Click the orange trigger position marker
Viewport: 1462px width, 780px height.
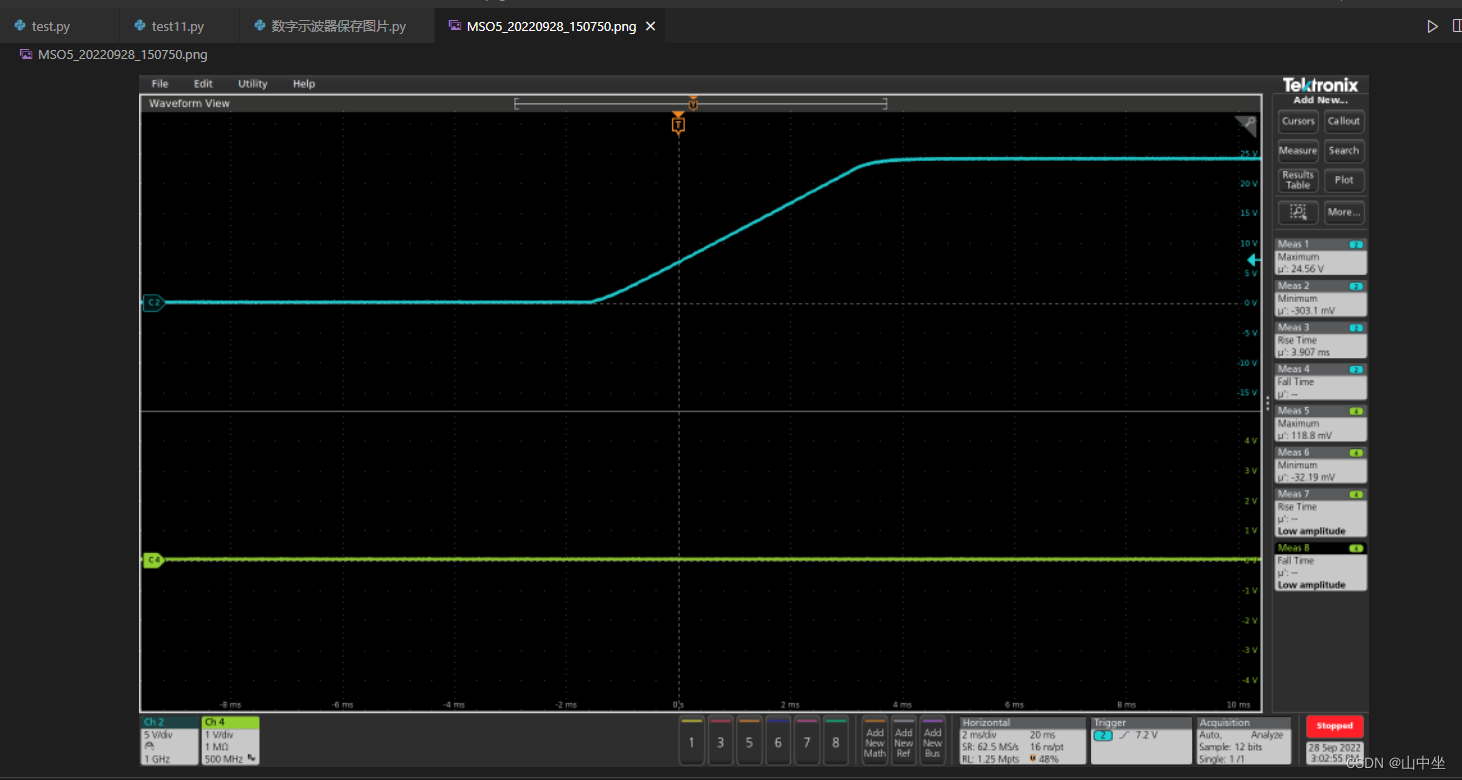[x=678, y=123]
